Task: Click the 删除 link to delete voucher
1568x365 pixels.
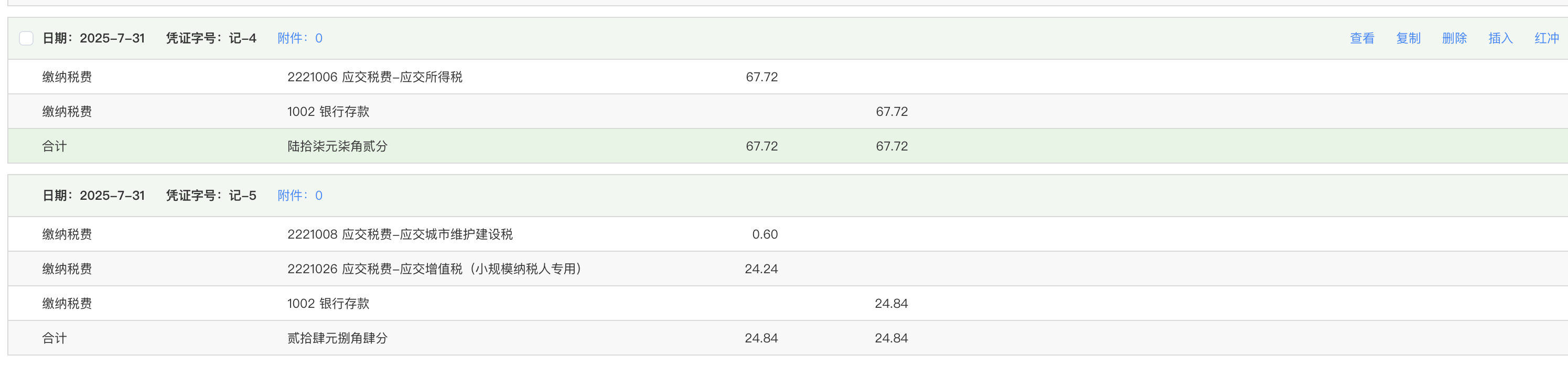Action: click(1454, 38)
